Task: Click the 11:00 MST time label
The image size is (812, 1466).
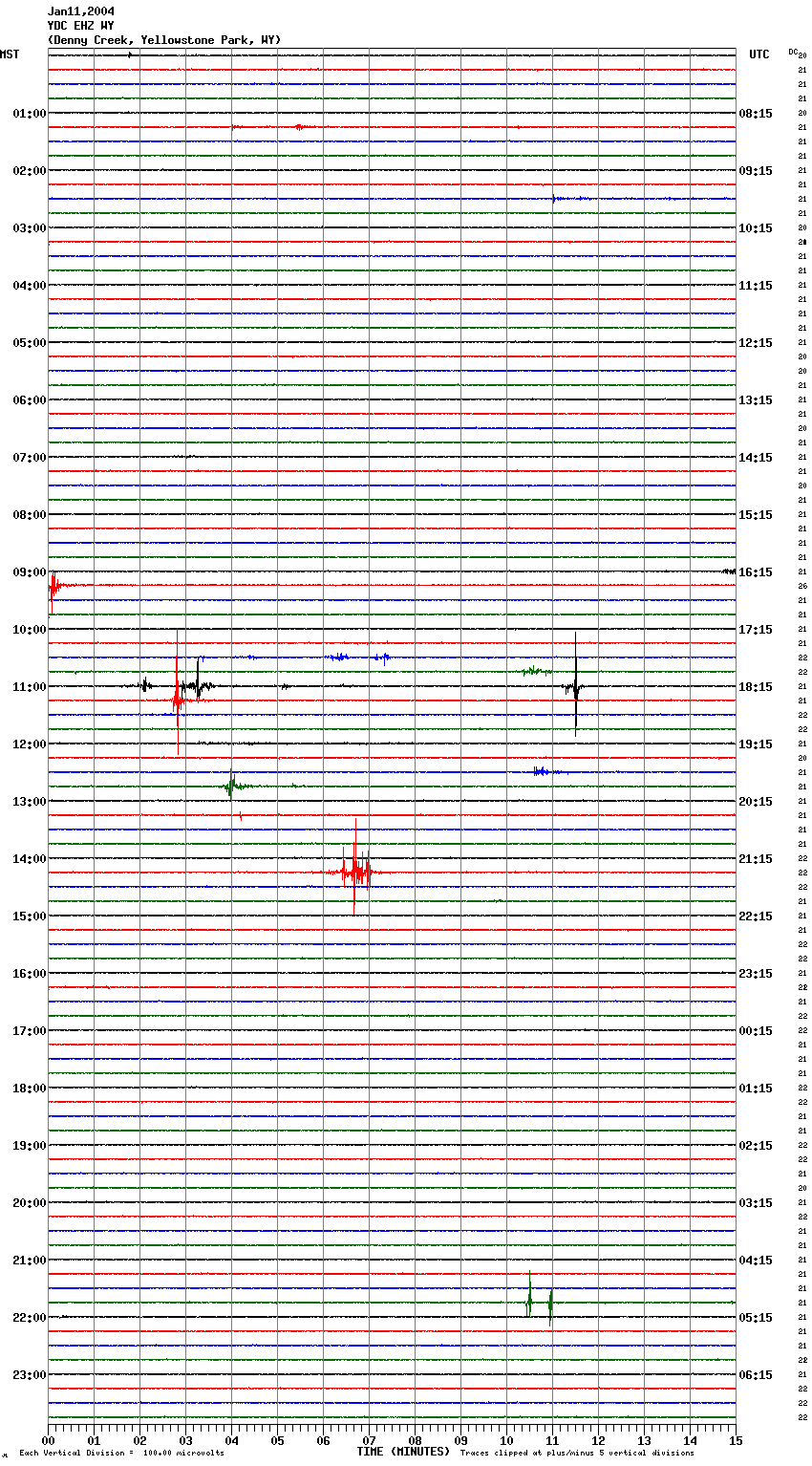Action: coord(30,687)
